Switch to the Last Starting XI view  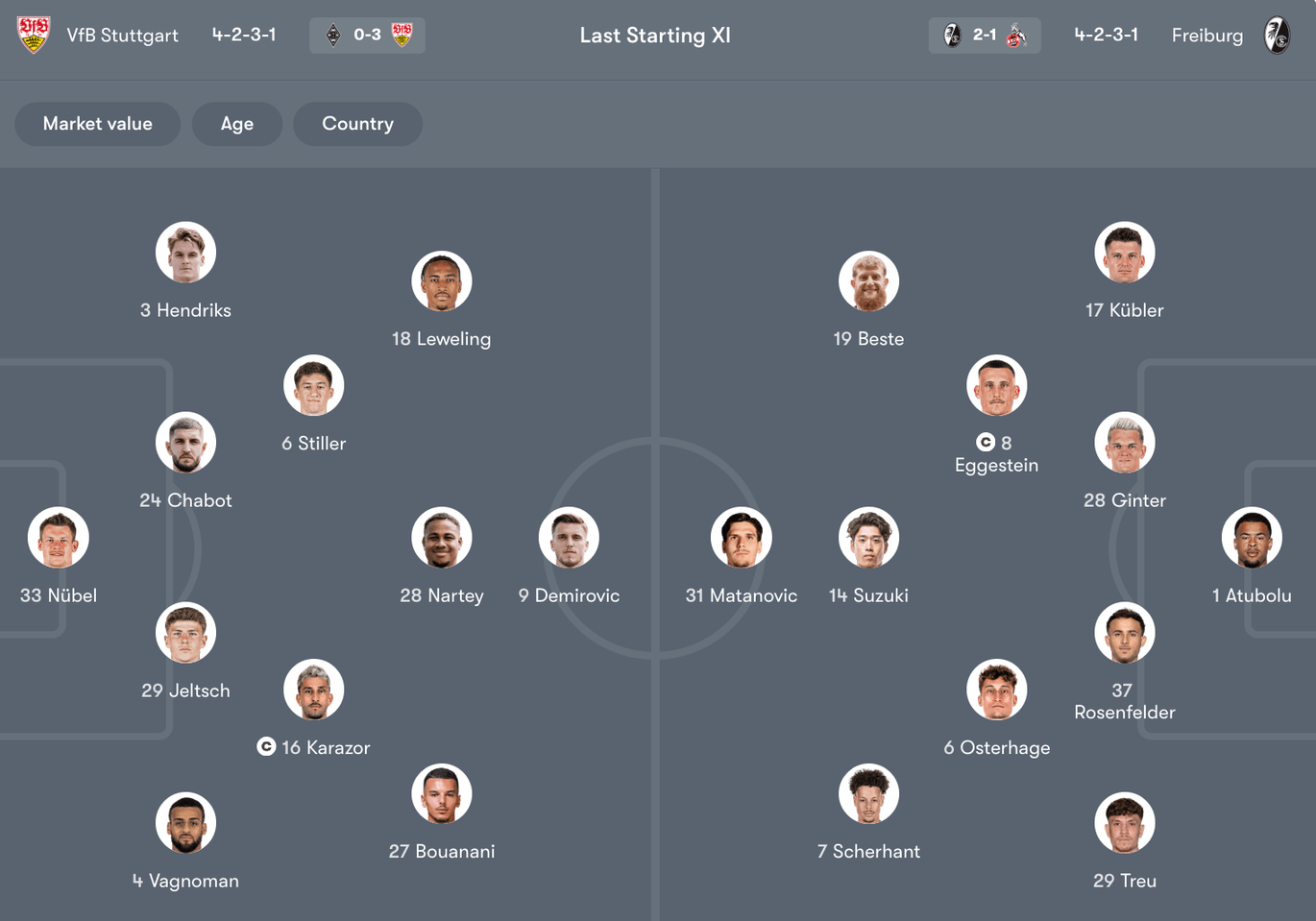click(655, 35)
